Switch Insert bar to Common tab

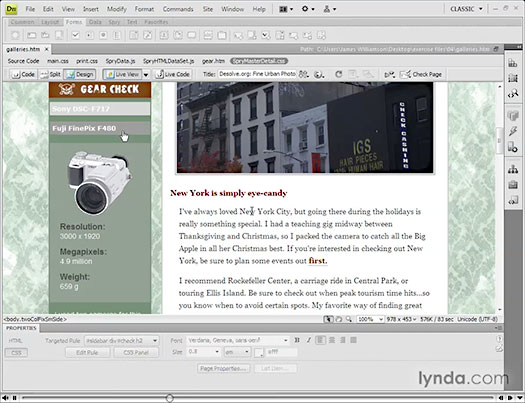(x=22, y=22)
